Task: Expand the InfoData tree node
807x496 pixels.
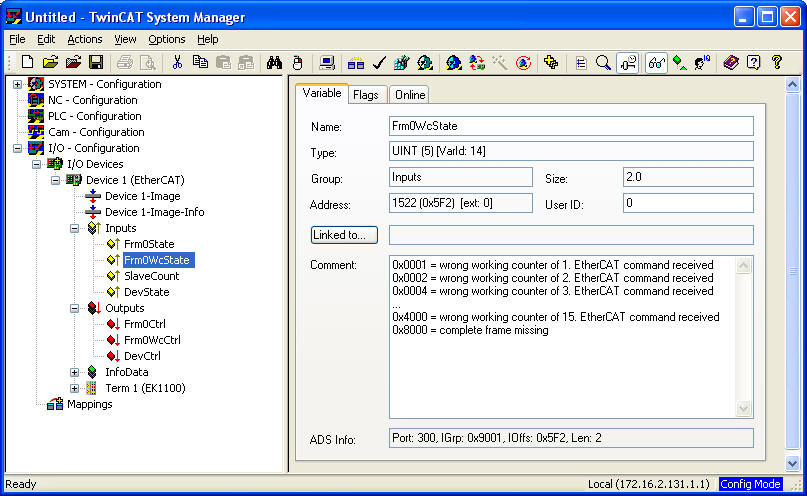Action: [75, 372]
